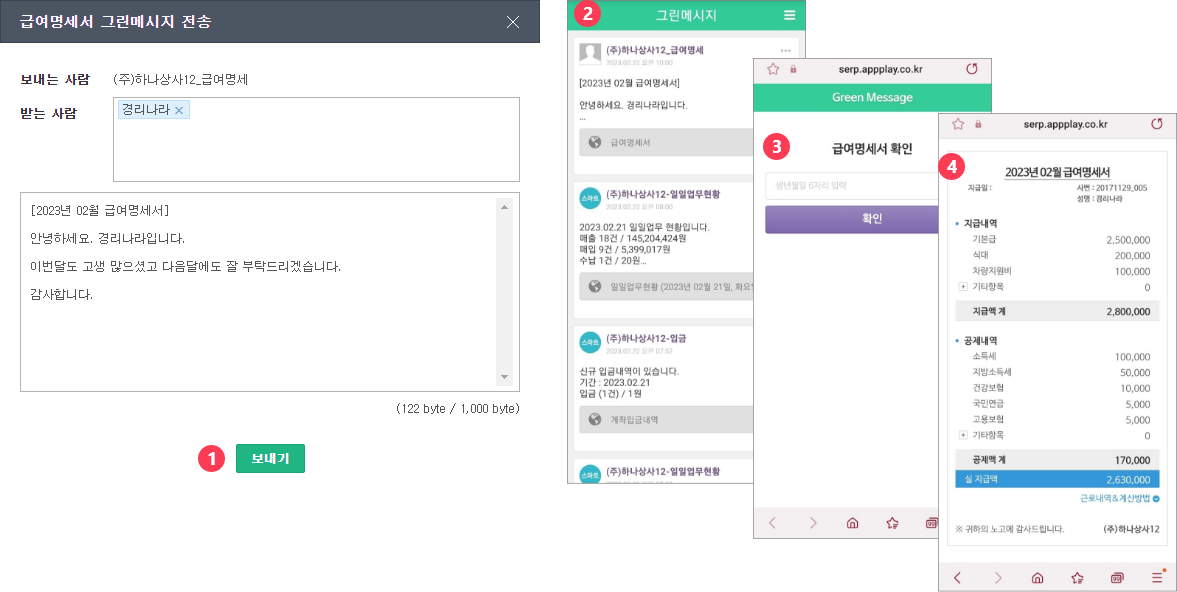
Task: Open the 계좌입금내역 link button
Action: click(667, 419)
